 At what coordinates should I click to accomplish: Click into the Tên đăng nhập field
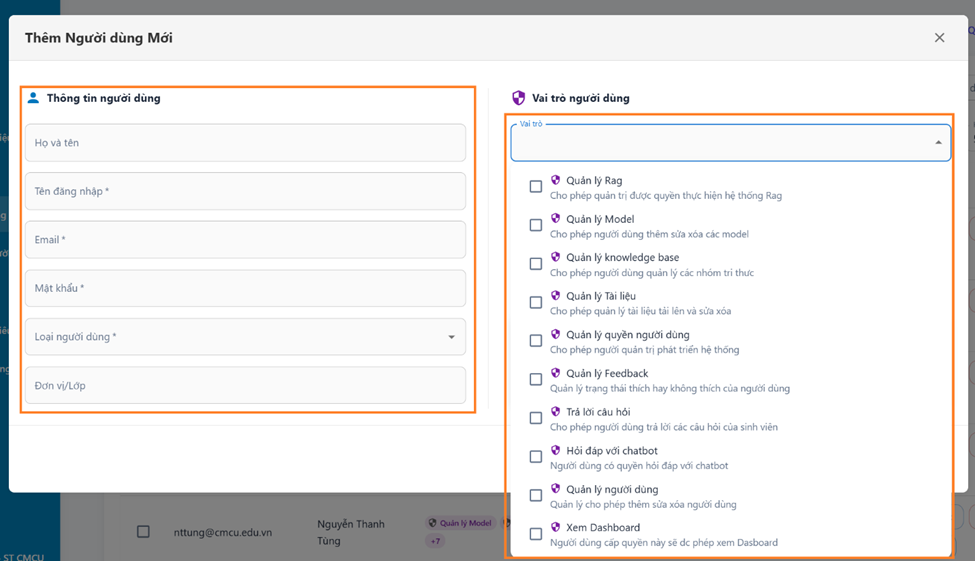(245, 191)
